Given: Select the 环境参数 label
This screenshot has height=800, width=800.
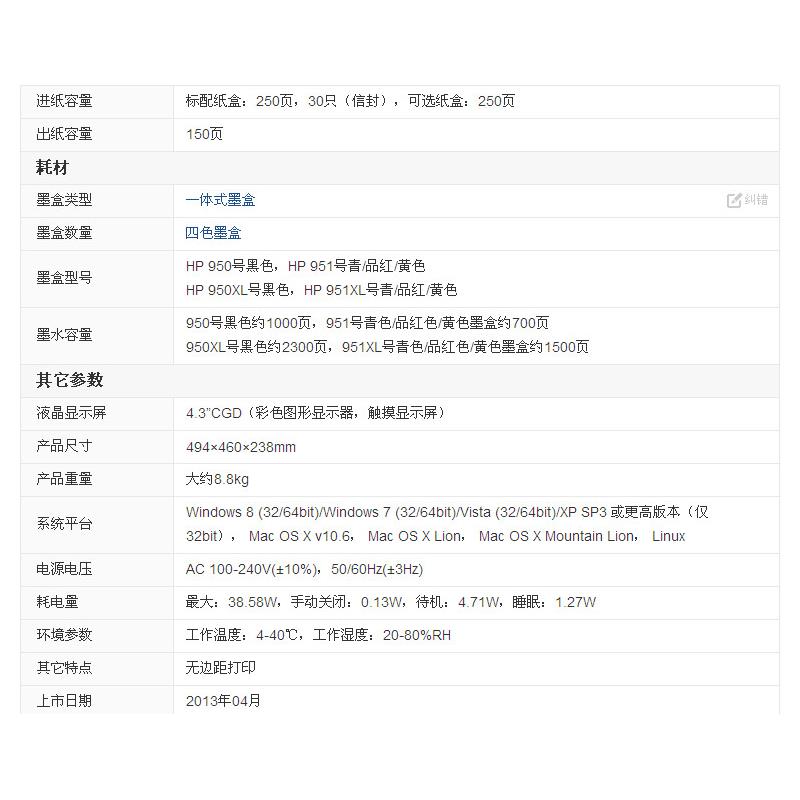Looking at the screenshot, I should click(x=64, y=635).
